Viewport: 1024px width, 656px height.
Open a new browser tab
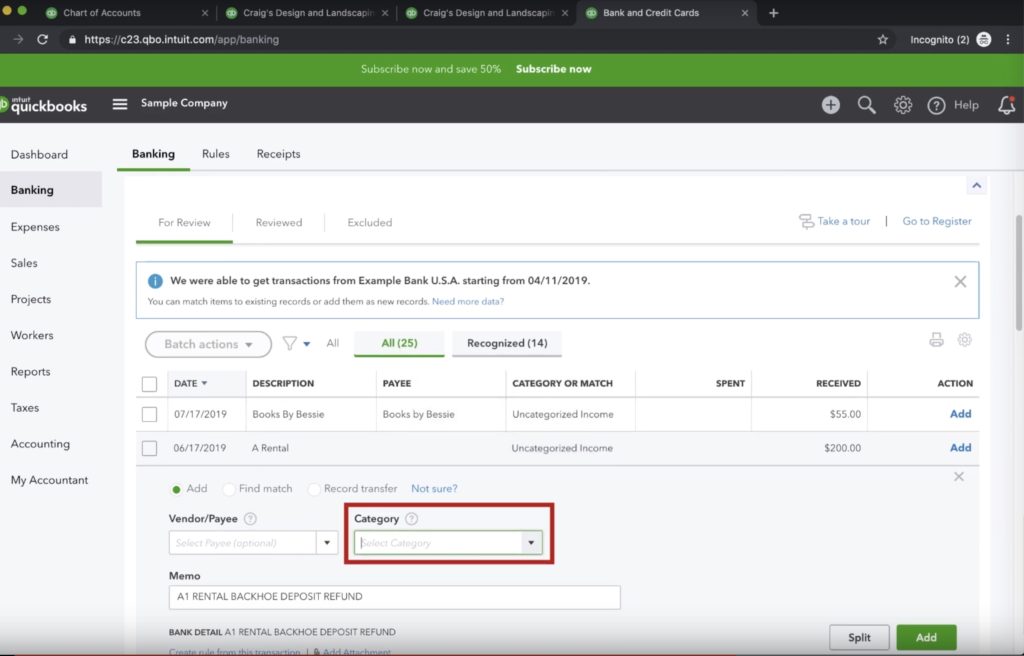pyautogui.click(x=773, y=12)
